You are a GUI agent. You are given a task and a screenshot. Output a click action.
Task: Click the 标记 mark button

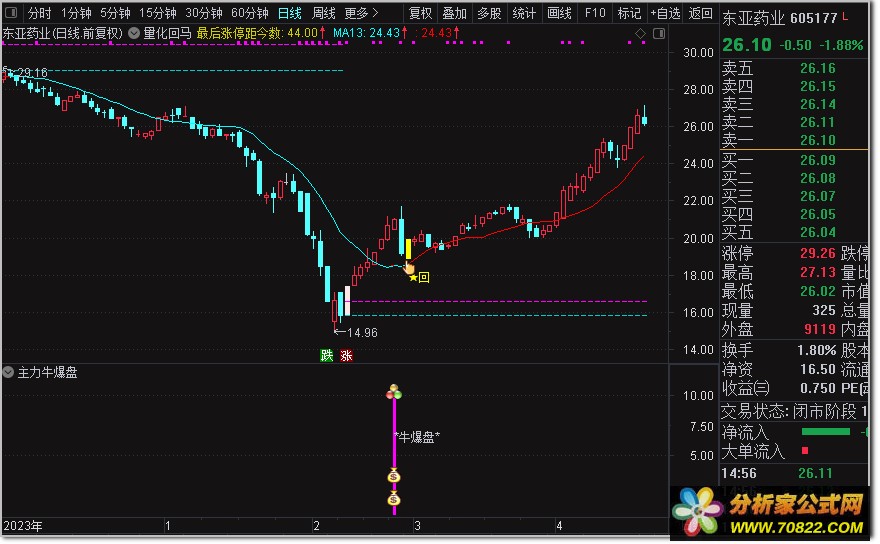pyautogui.click(x=629, y=13)
